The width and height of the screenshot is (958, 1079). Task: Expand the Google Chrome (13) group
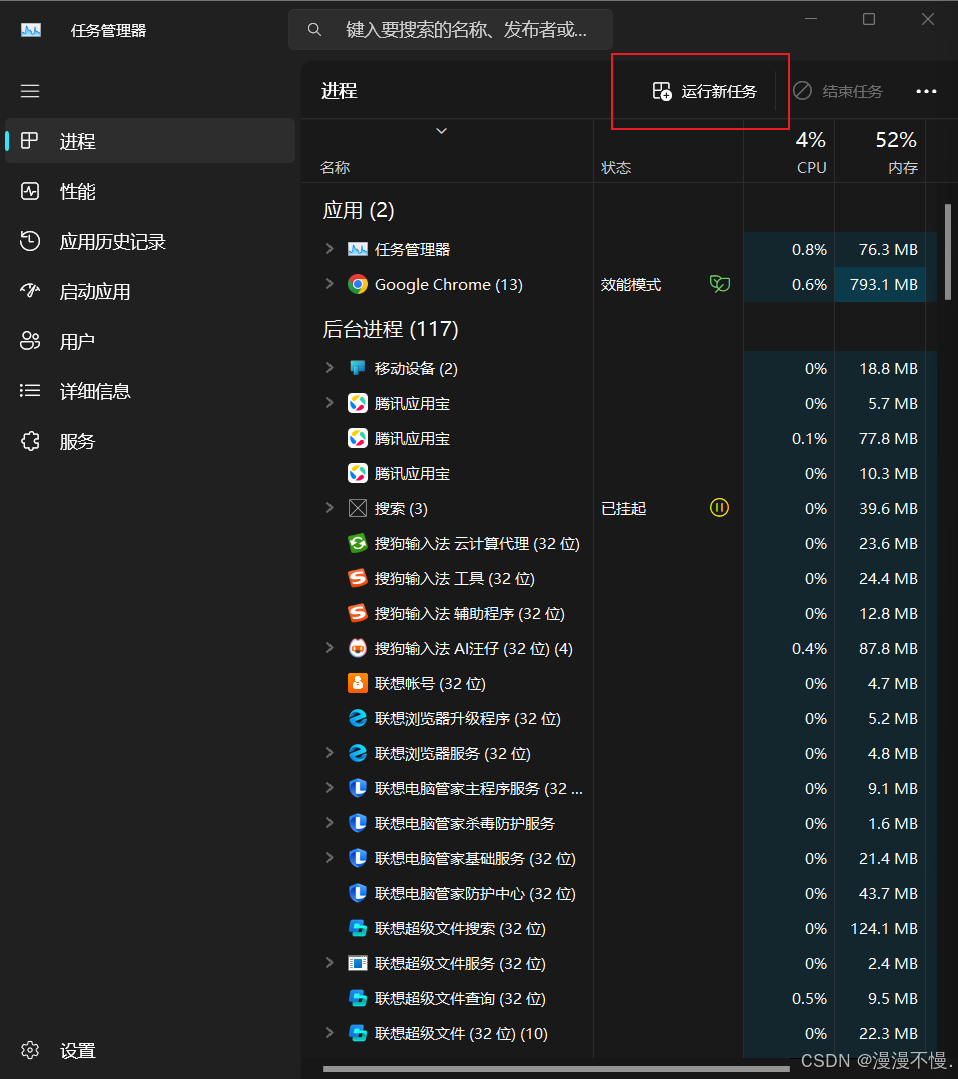[x=330, y=284]
